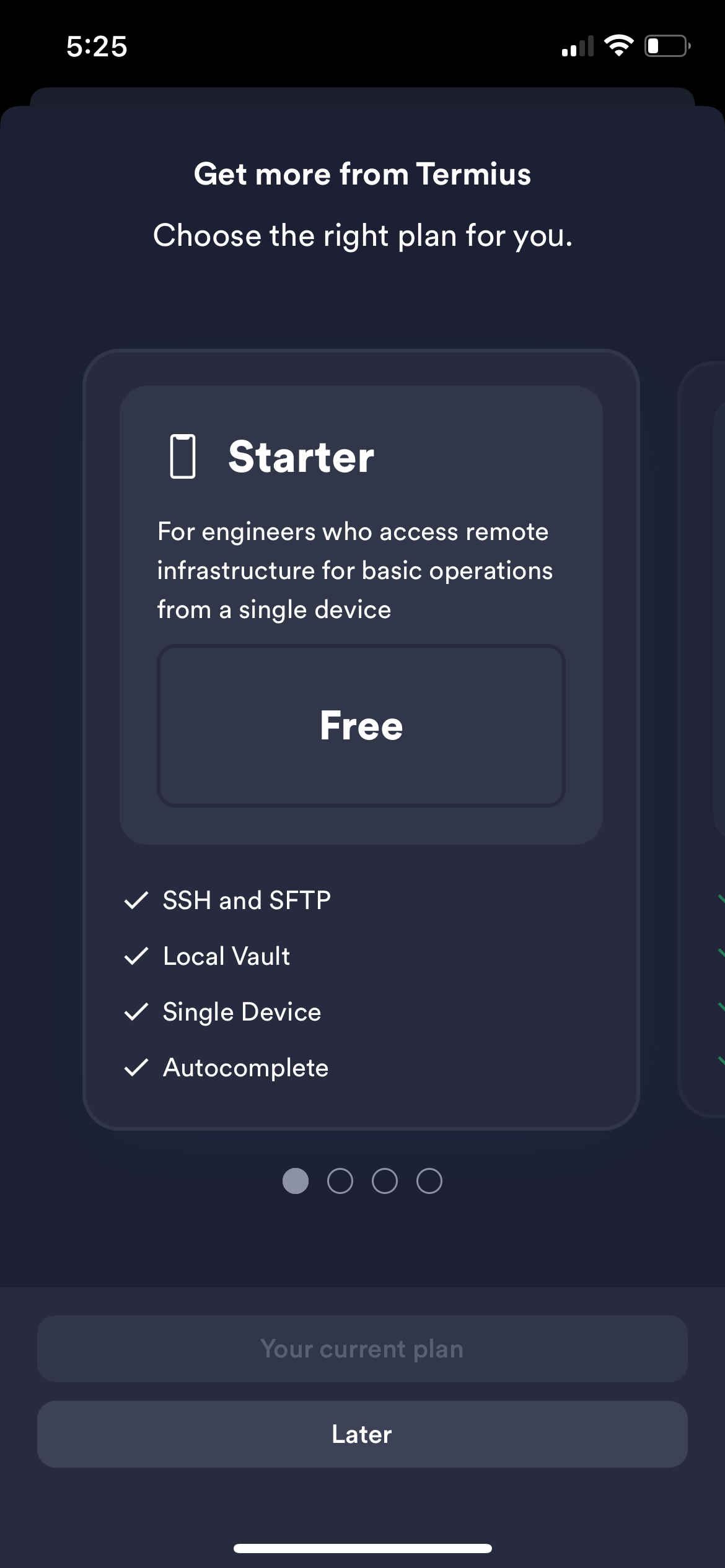This screenshot has height=1568, width=725.
Task: Tap the battery icon in status bar
Action: pos(667,46)
